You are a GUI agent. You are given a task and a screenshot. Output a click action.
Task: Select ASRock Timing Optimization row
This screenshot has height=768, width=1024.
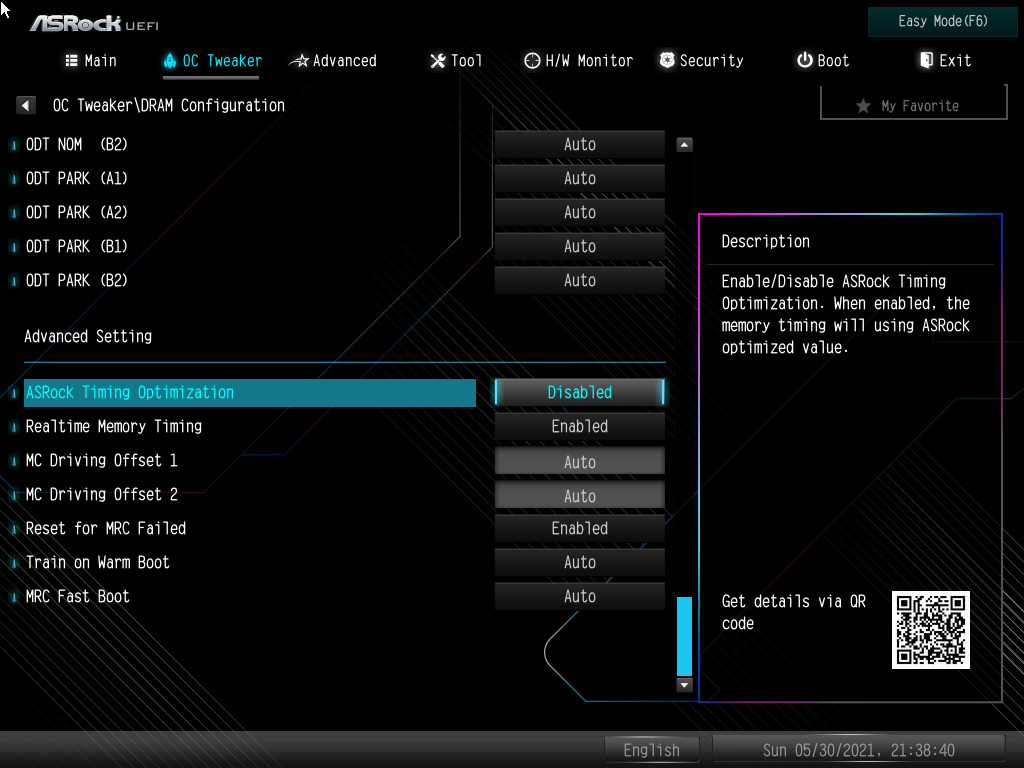[x=249, y=392]
